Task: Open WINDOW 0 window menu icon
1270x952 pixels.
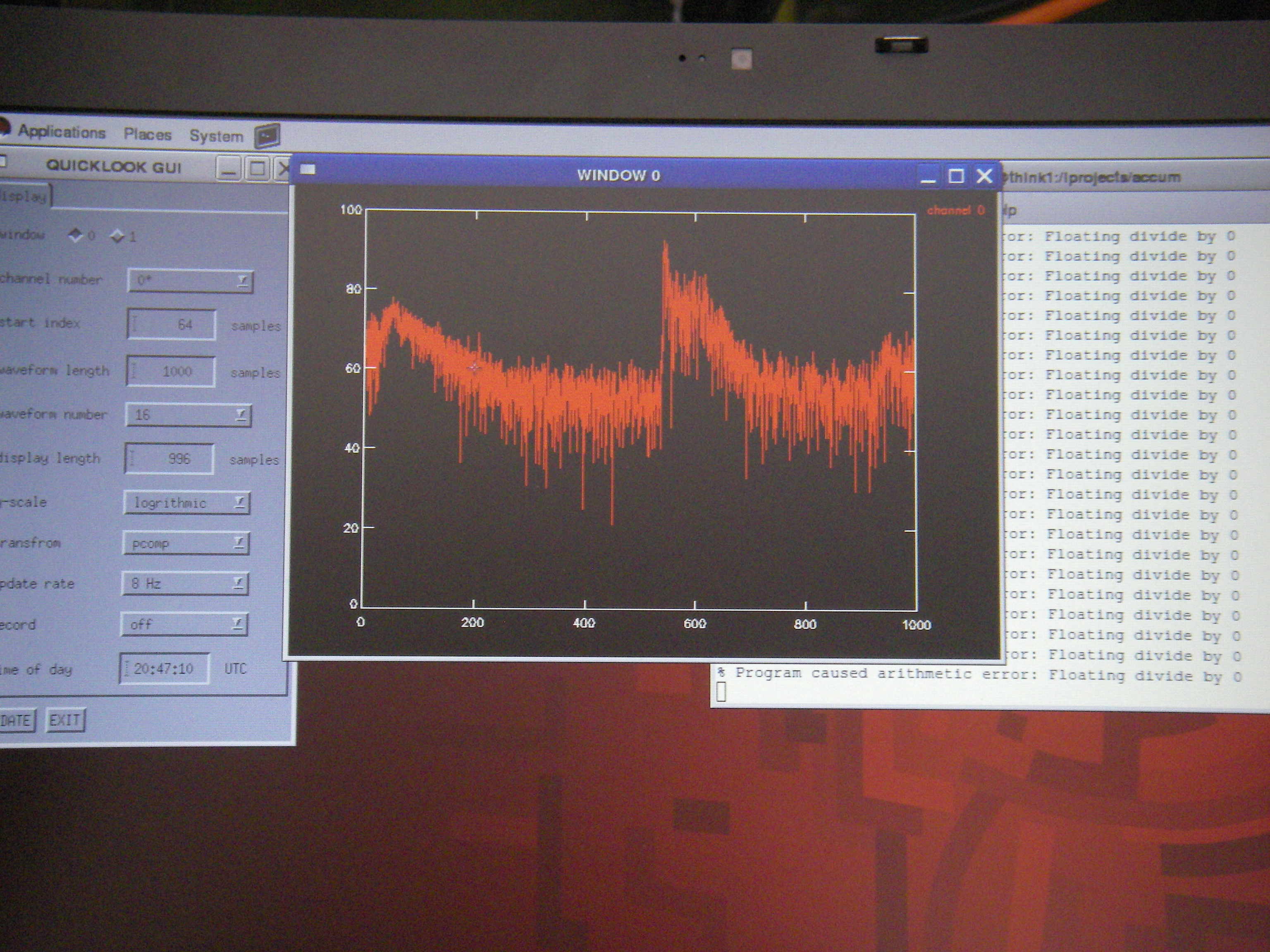Action: point(308,169)
